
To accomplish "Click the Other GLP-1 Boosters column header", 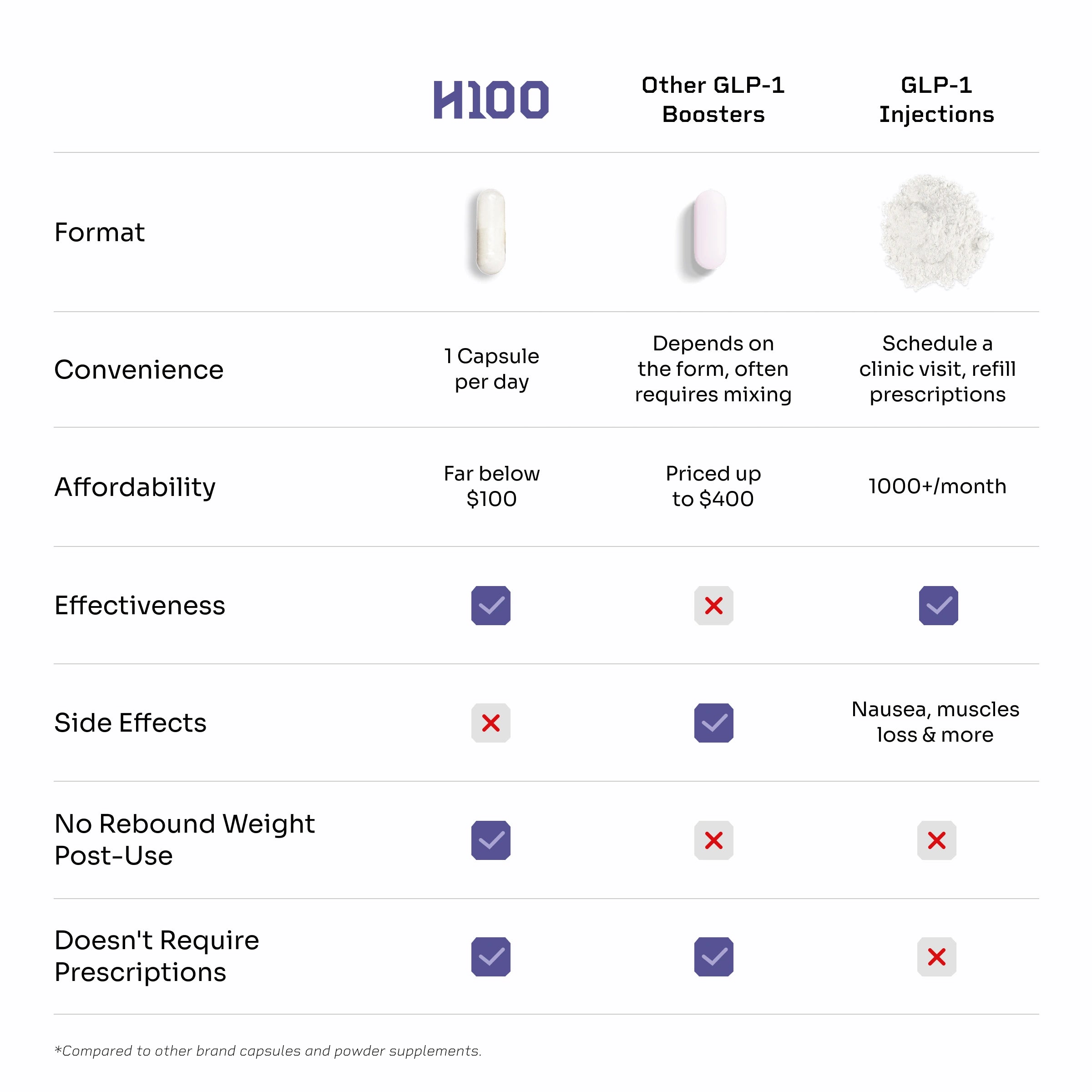I will tap(713, 100).
